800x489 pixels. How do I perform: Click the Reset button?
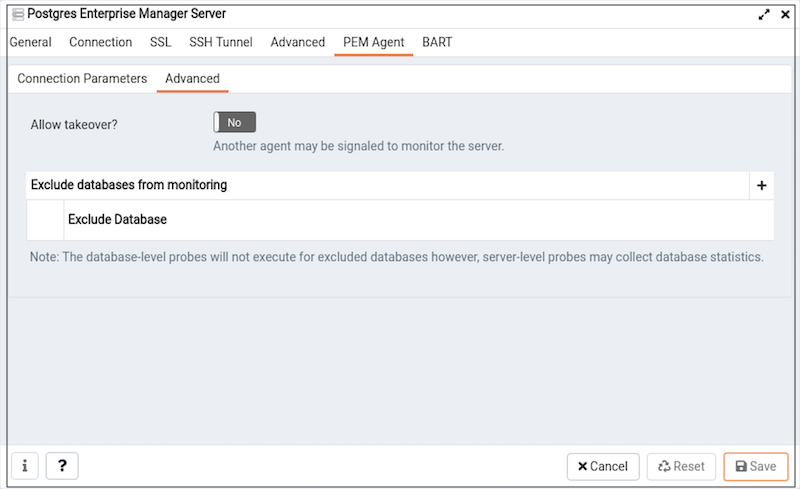click(681, 466)
